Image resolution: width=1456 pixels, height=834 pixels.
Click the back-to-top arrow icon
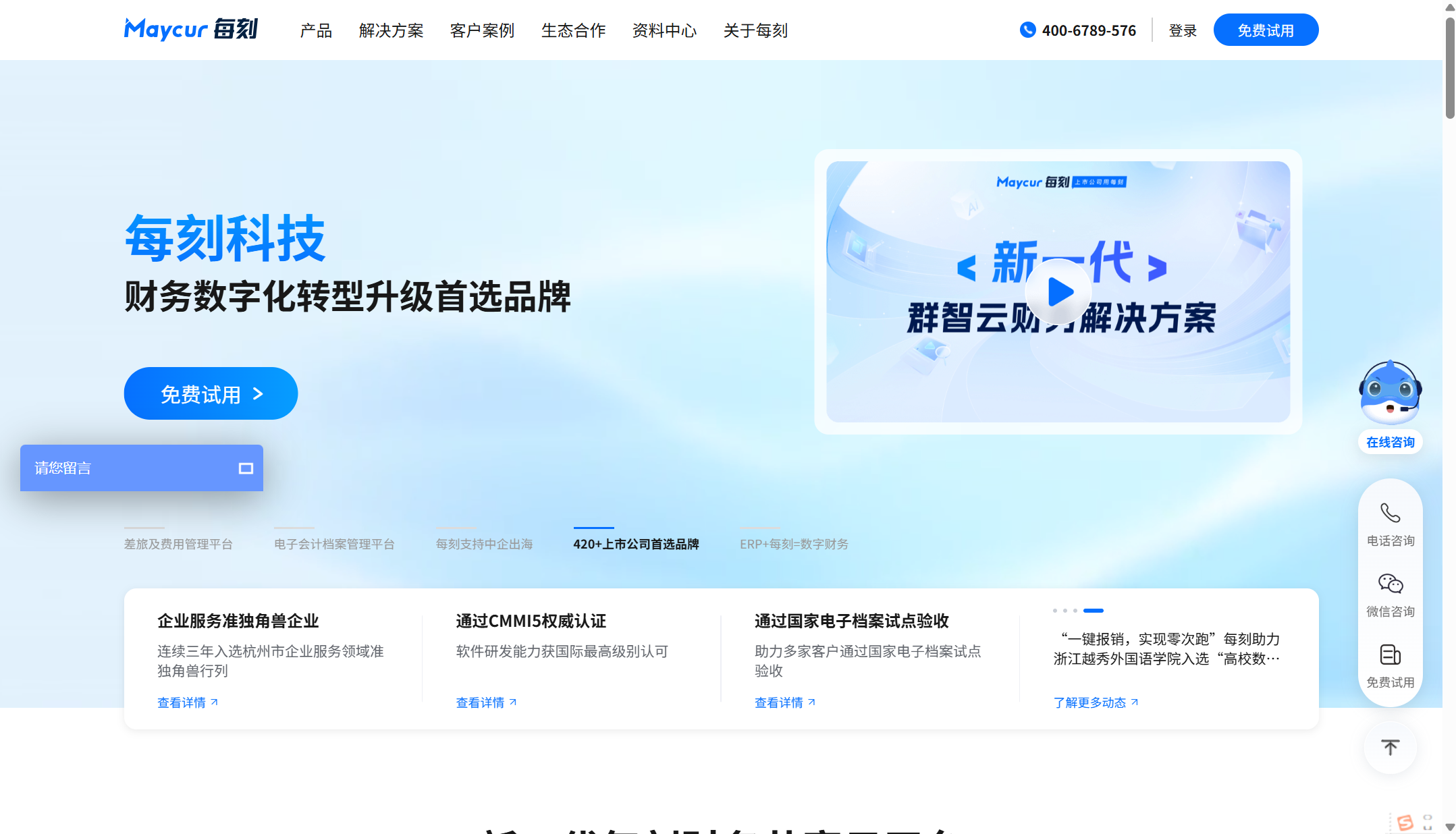1390,747
